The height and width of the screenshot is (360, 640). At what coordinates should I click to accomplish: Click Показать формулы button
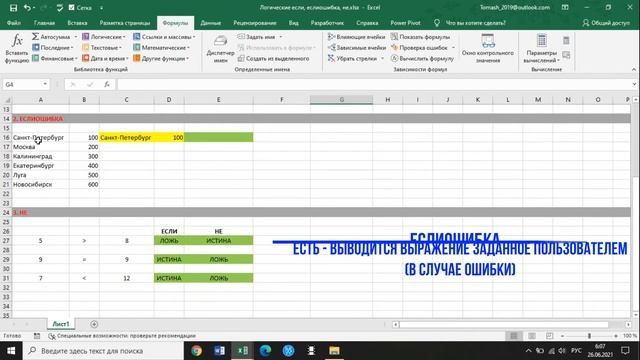[x=420, y=37]
